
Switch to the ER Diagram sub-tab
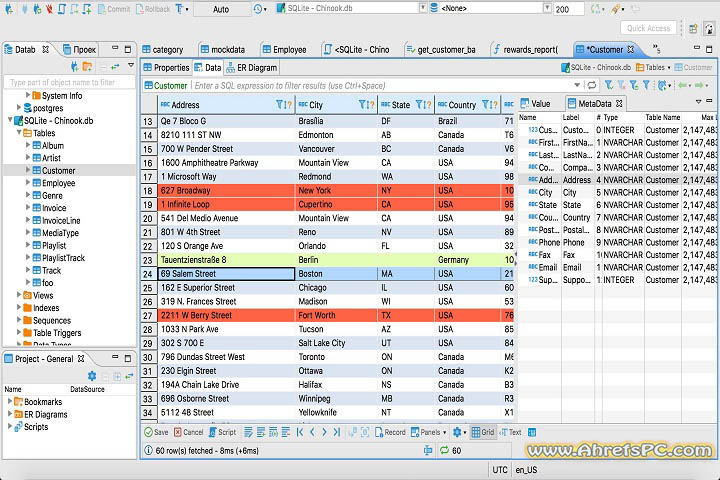252,68
